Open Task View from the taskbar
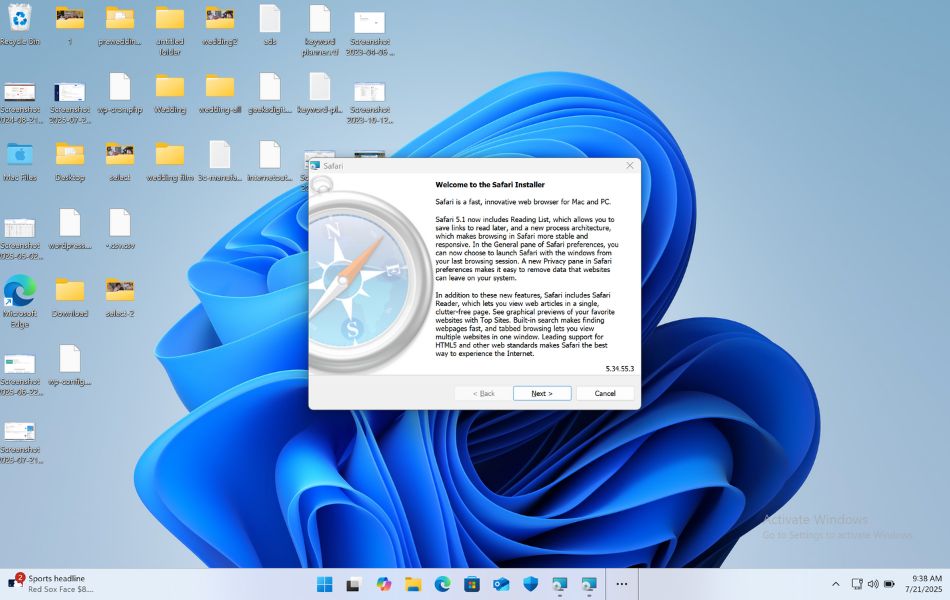Screen dimensions: 950x600 click(352, 583)
